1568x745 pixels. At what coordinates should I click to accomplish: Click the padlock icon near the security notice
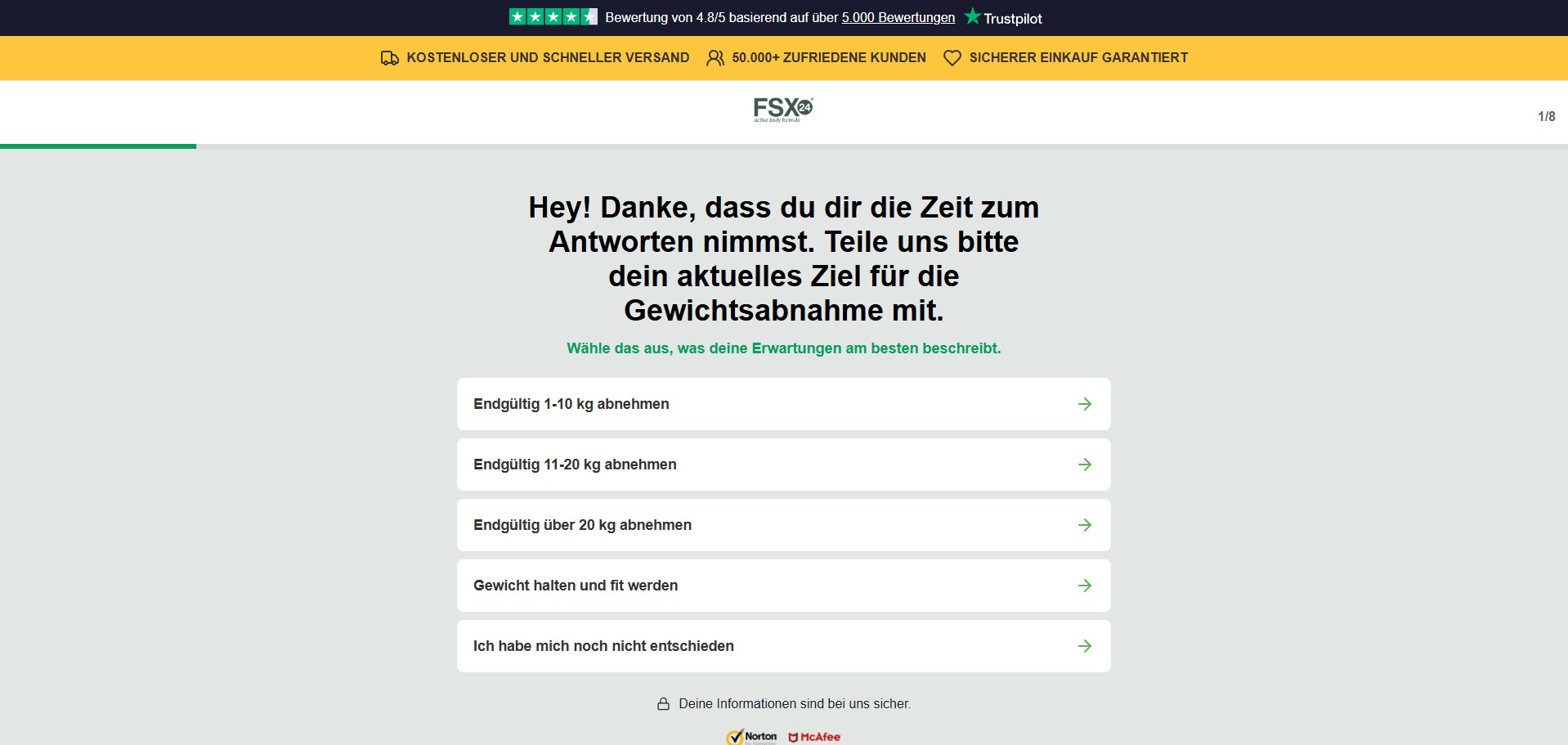[x=664, y=704]
